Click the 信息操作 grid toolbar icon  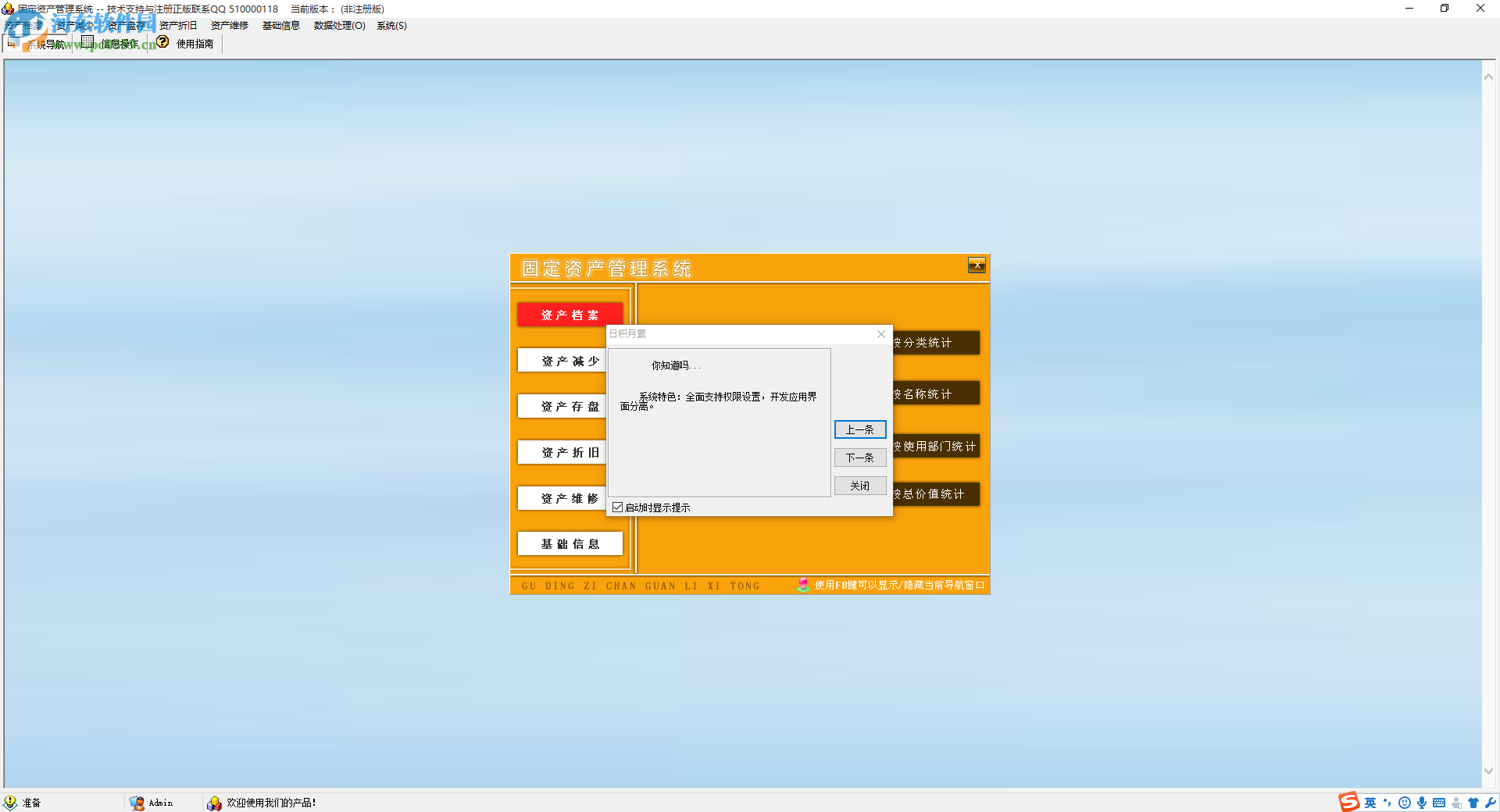(87, 42)
